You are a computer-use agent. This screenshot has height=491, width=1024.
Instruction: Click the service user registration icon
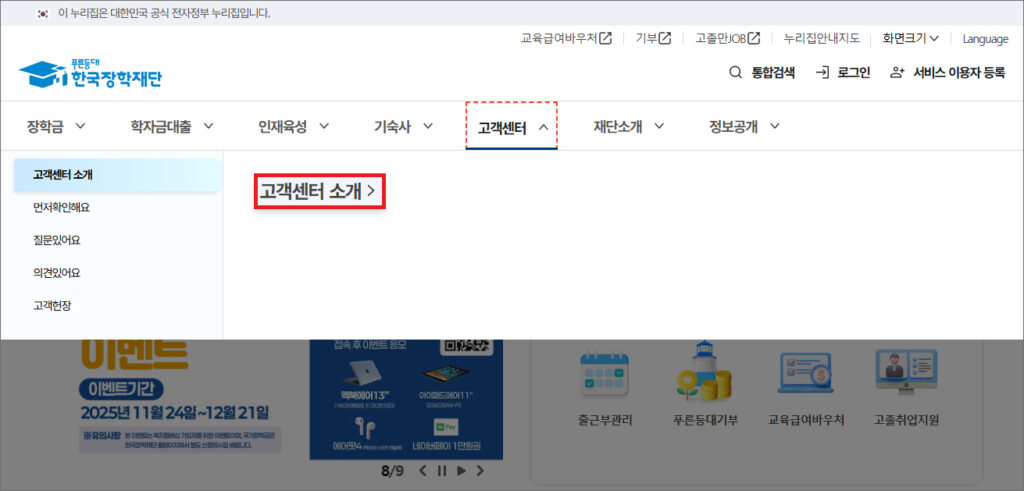coord(897,72)
